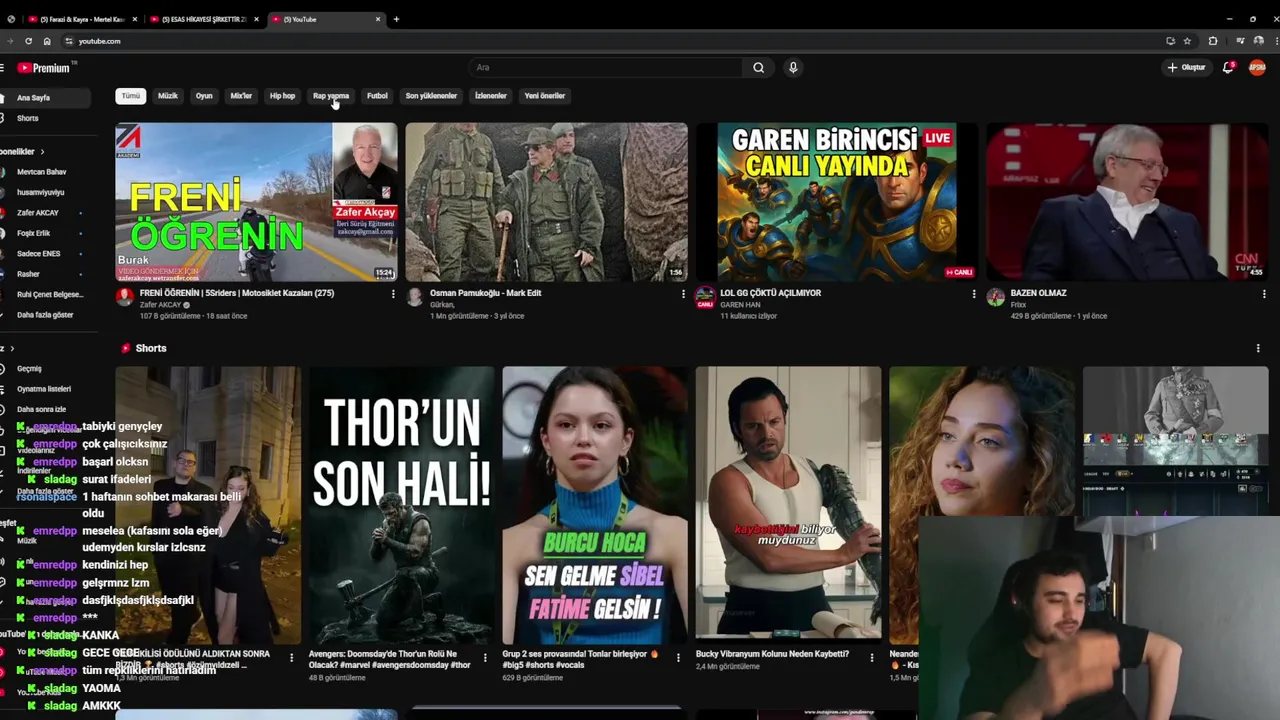Viewport: 1280px width, 720px height.
Task: Filter by the Rap yapma chip
Action: click(331, 96)
